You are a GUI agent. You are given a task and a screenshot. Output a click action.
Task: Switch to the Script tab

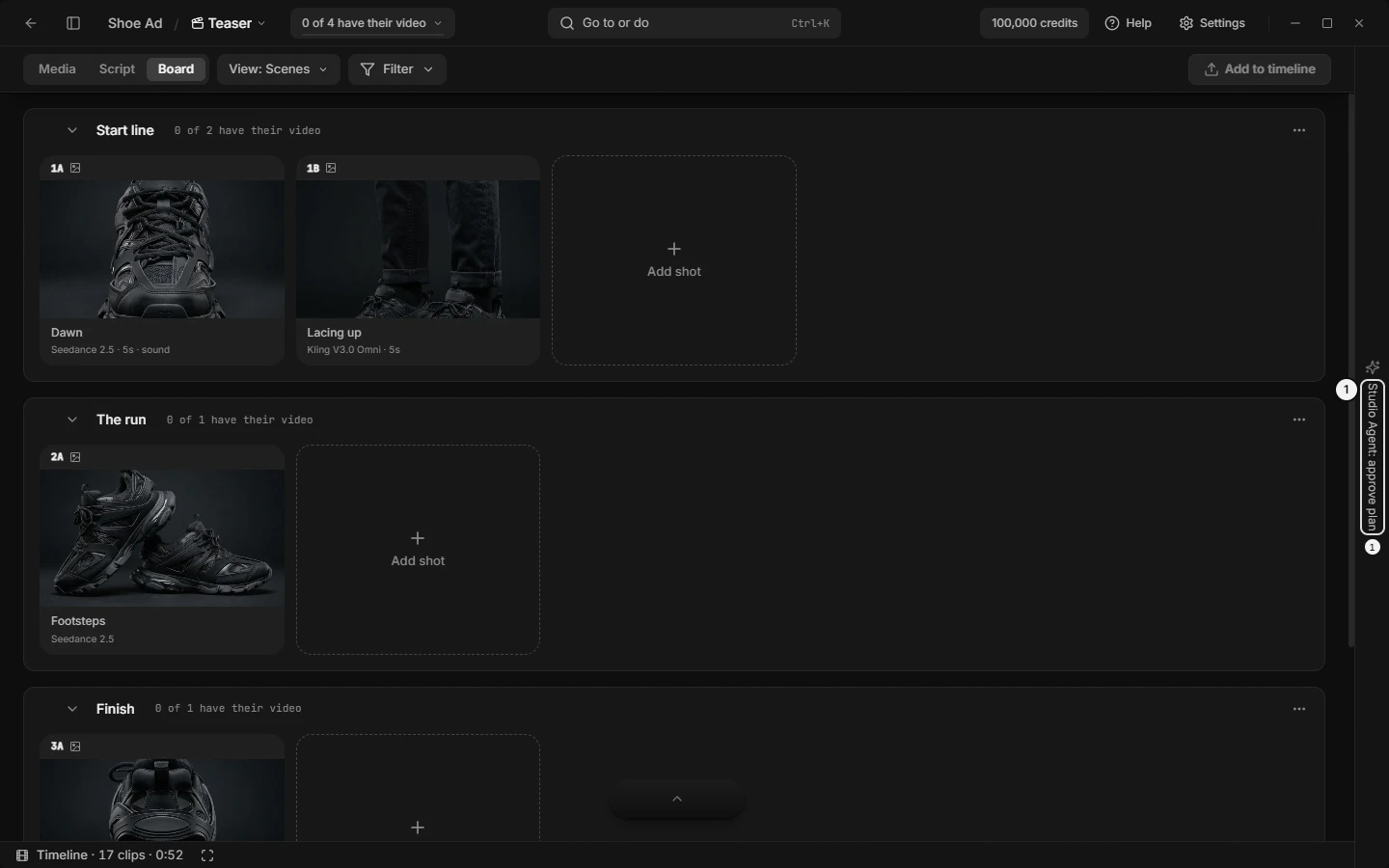point(117,69)
